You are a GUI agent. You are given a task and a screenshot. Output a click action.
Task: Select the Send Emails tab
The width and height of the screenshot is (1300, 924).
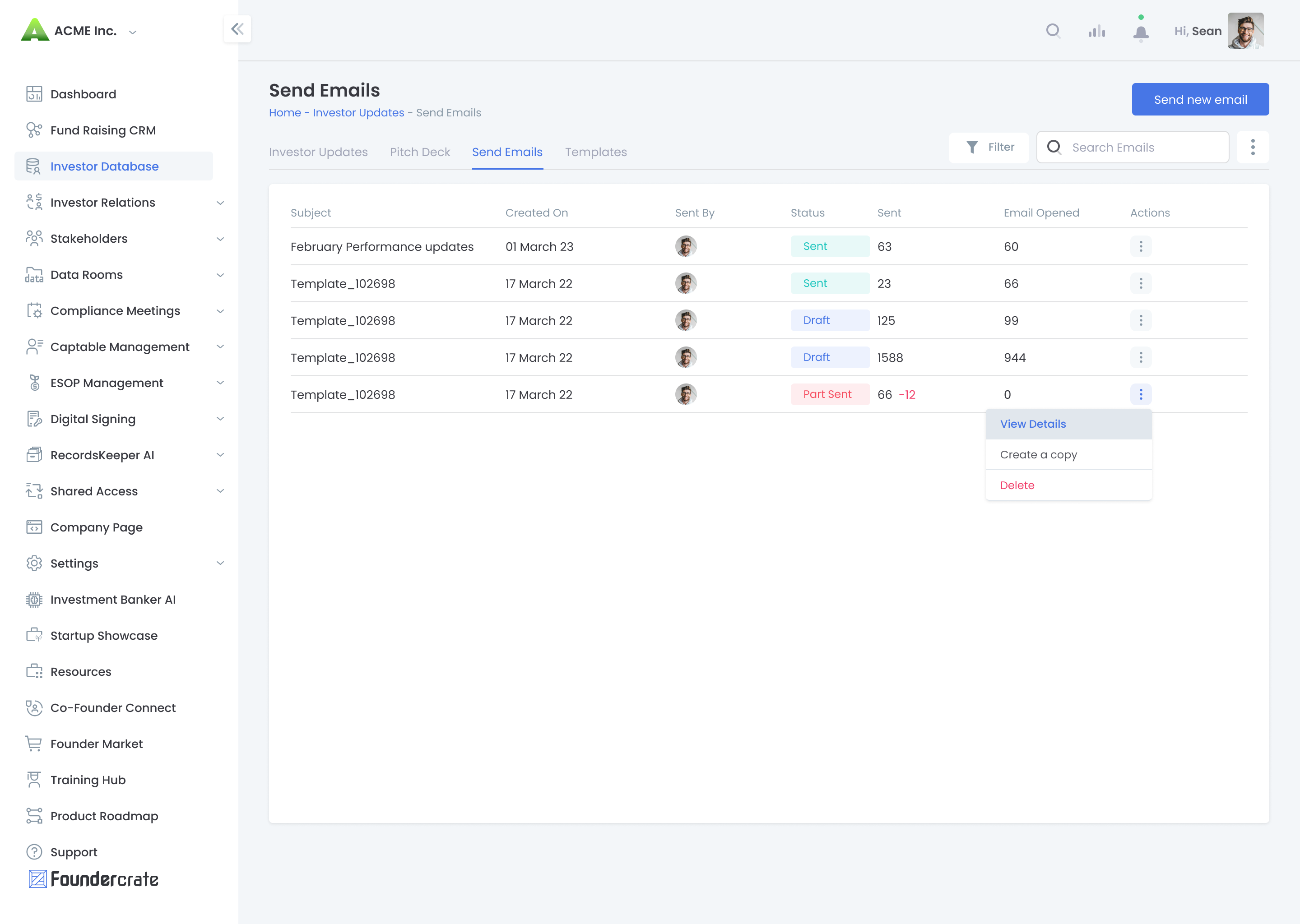507,152
